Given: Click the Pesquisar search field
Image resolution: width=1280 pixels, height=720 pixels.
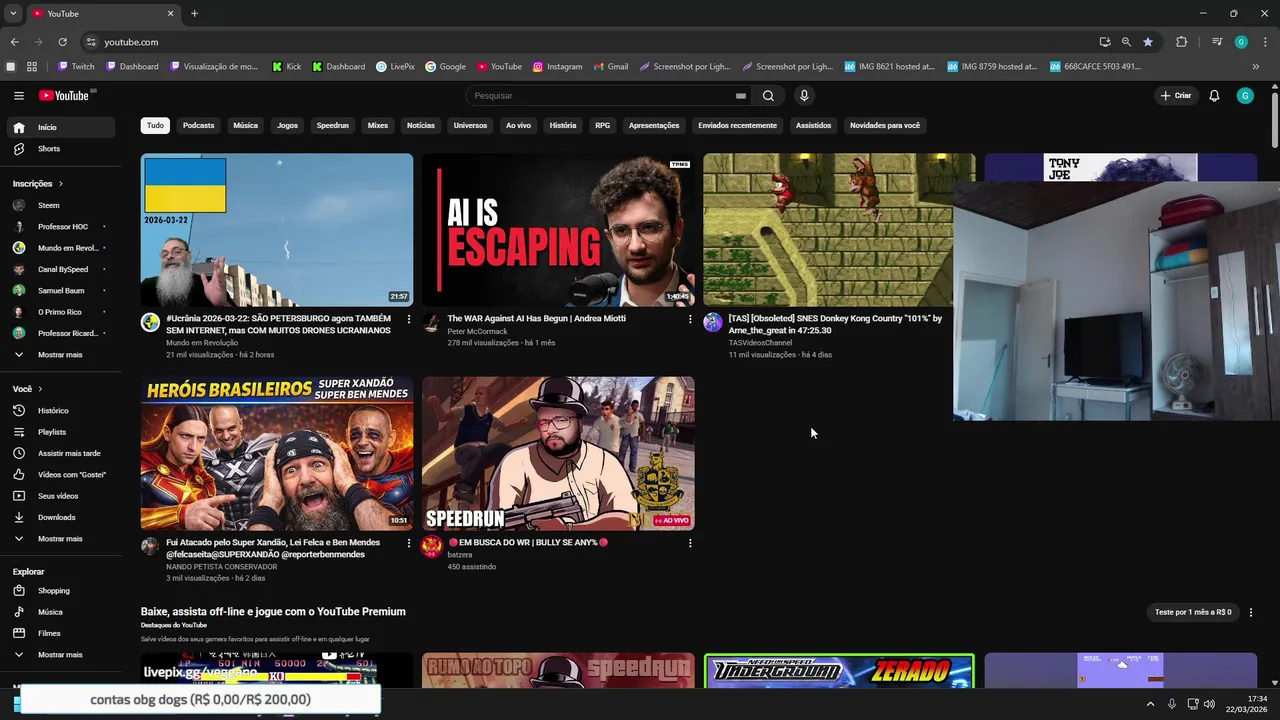Looking at the screenshot, I should point(600,96).
